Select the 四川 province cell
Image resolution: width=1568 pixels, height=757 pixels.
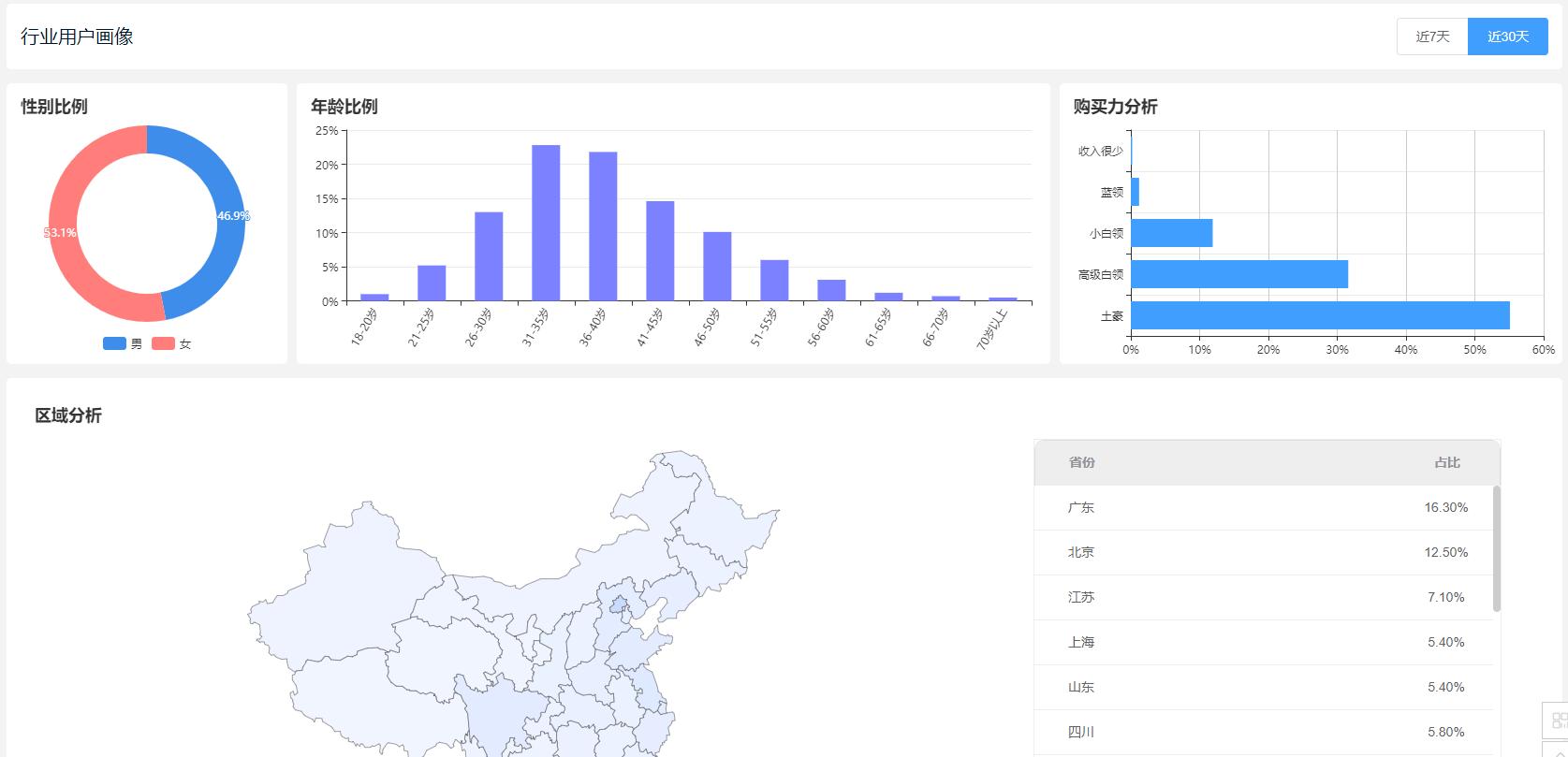pyautogui.click(x=1081, y=732)
